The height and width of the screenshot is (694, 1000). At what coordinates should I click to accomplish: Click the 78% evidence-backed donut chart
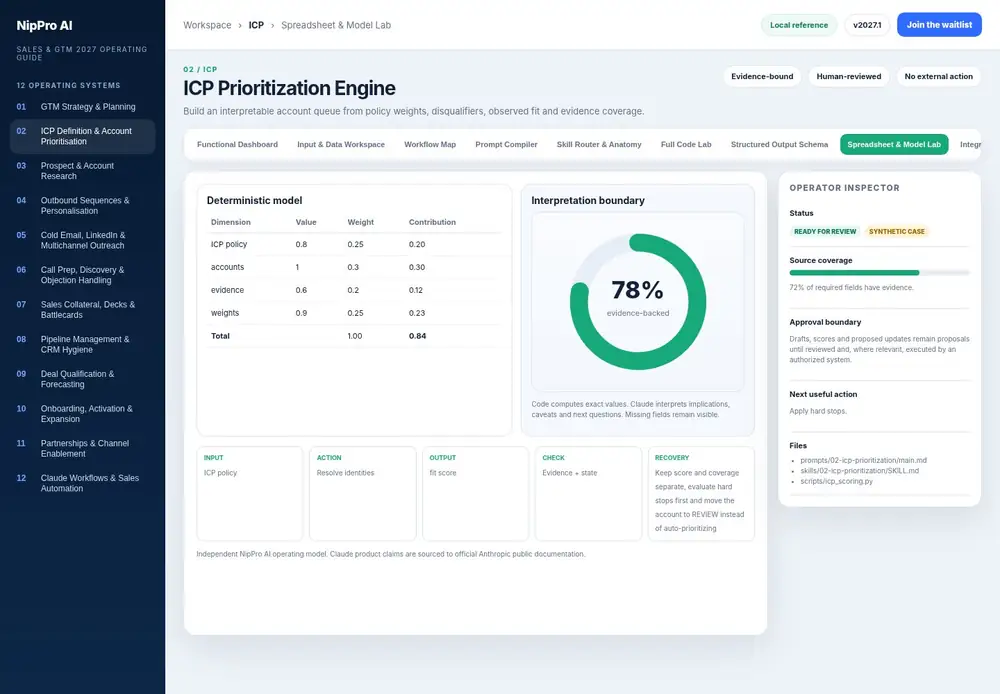(x=638, y=301)
